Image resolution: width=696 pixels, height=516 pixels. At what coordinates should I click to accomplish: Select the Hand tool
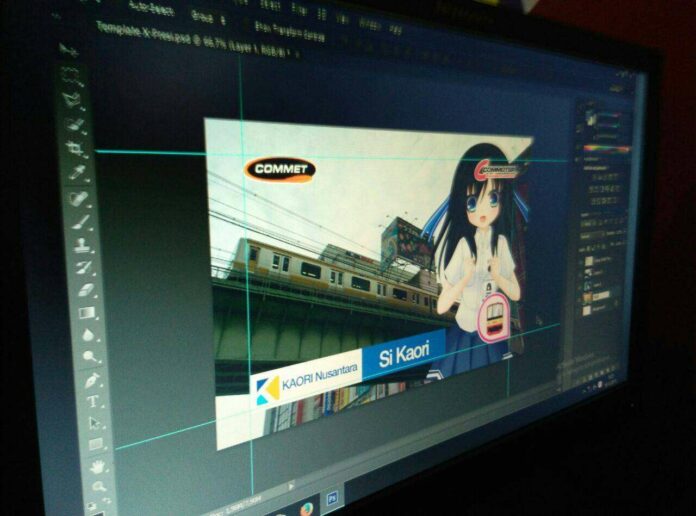[99, 466]
